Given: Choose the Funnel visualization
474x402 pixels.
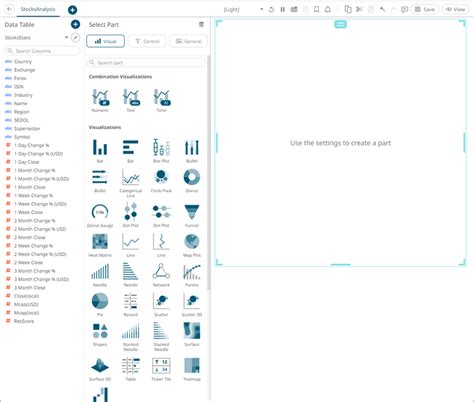Looking at the screenshot, I should tap(192, 215).
